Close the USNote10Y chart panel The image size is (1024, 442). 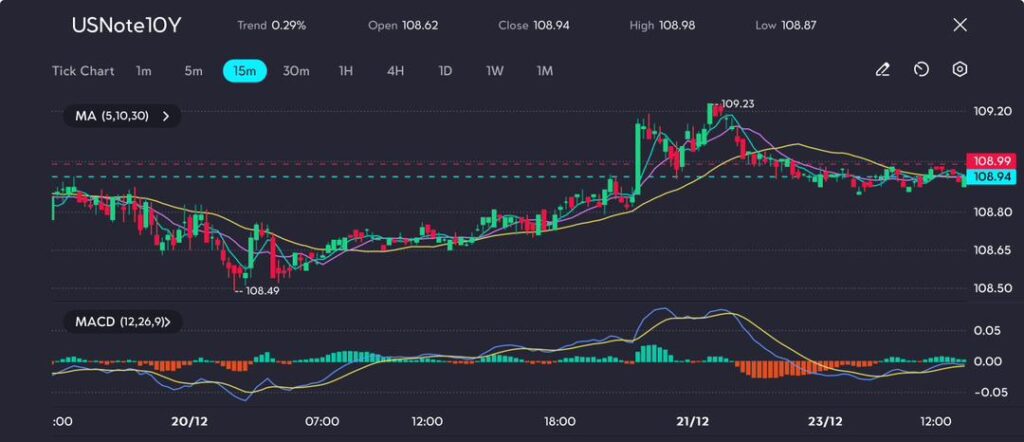click(960, 25)
